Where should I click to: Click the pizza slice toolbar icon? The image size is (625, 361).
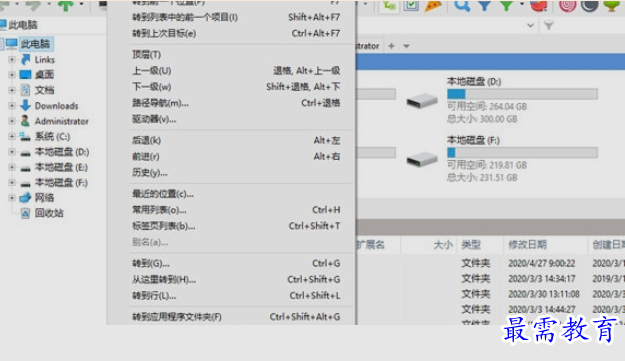(x=433, y=5)
